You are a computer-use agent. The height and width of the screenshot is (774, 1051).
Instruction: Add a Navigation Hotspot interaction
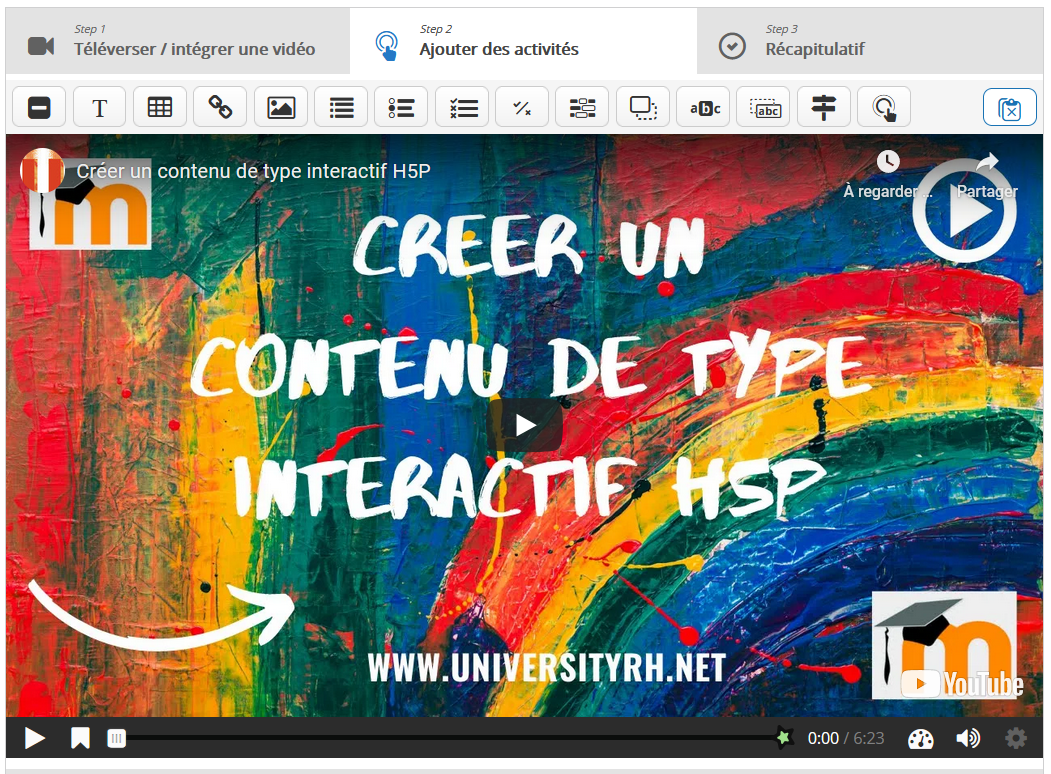(884, 107)
